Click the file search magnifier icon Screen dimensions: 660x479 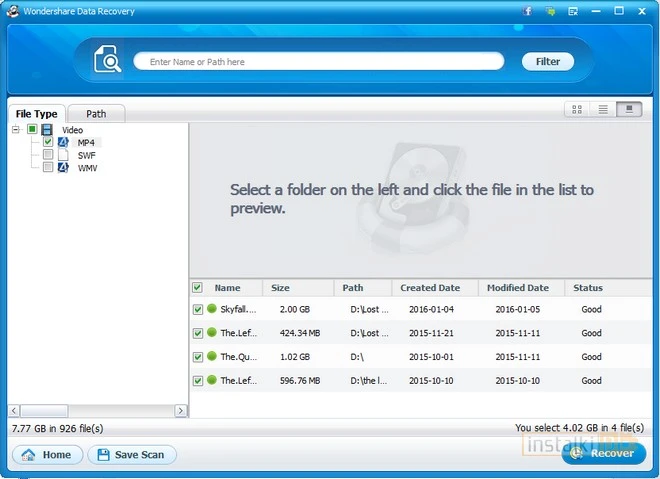point(107,59)
